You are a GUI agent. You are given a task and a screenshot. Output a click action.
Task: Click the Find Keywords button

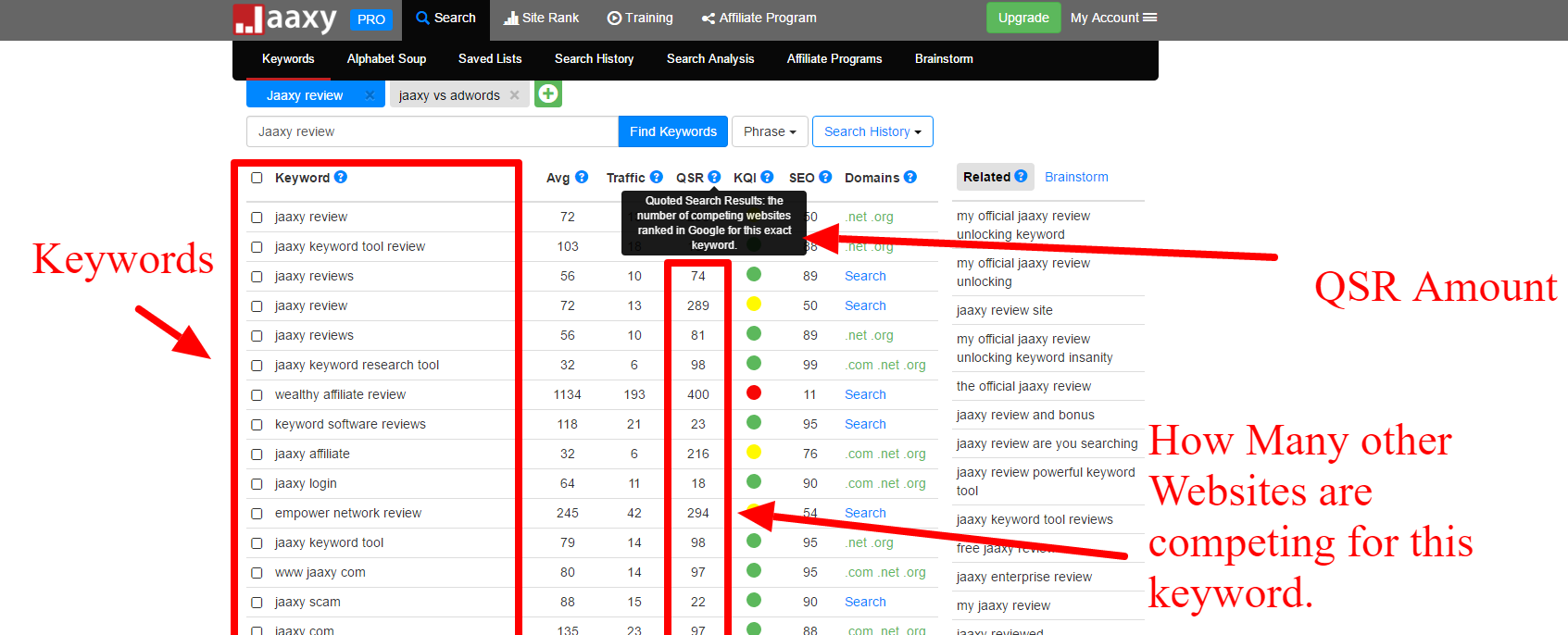click(x=673, y=131)
